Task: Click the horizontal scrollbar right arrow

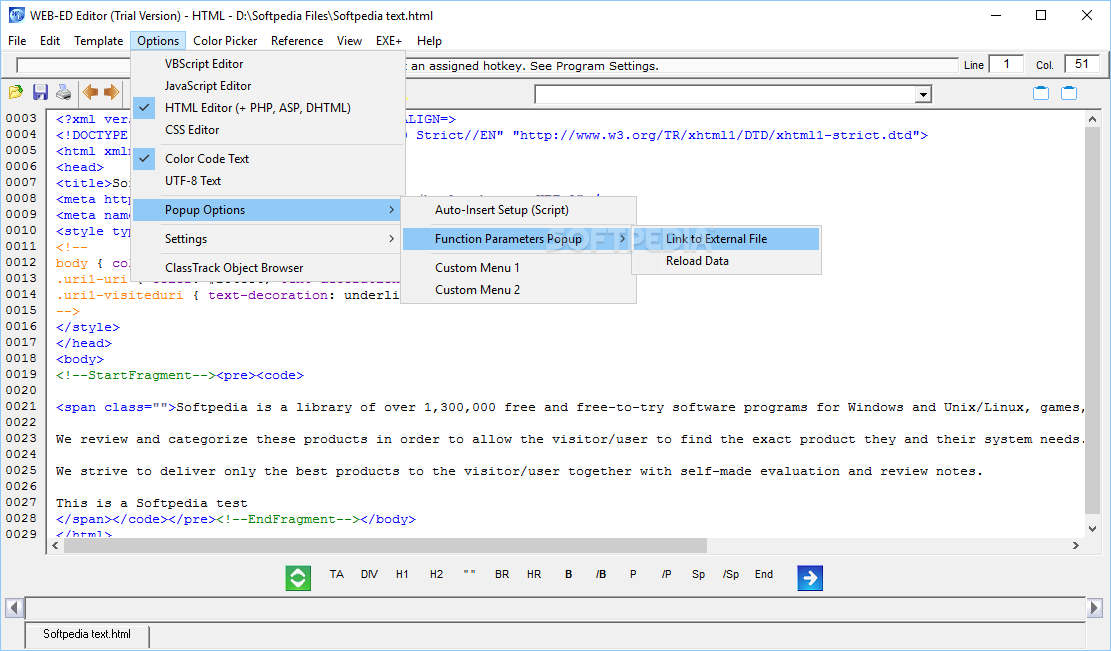Action: pos(1076,545)
